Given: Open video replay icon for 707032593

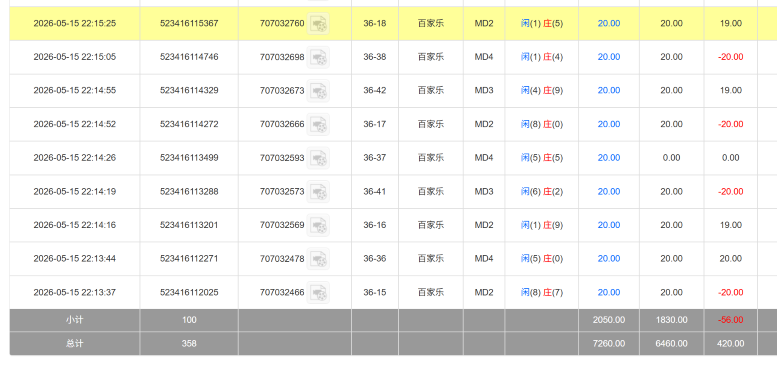Looking at the screenshot, I should coord(318,158).
